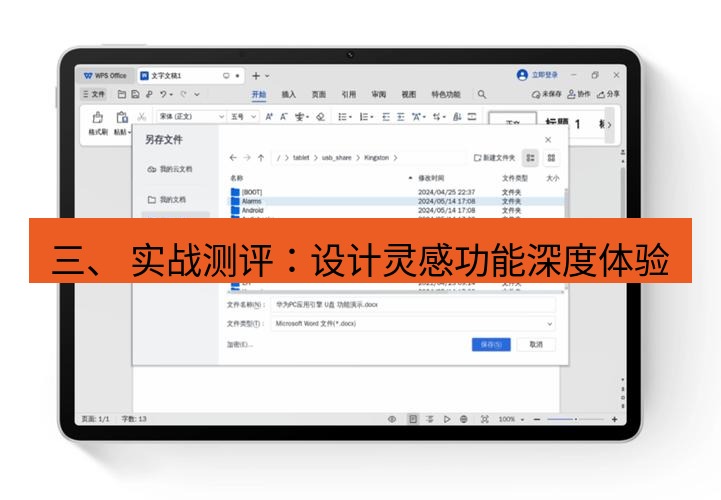
Task: Select 我的文档 in save dialog sidebar
Action: coord(166,199)
